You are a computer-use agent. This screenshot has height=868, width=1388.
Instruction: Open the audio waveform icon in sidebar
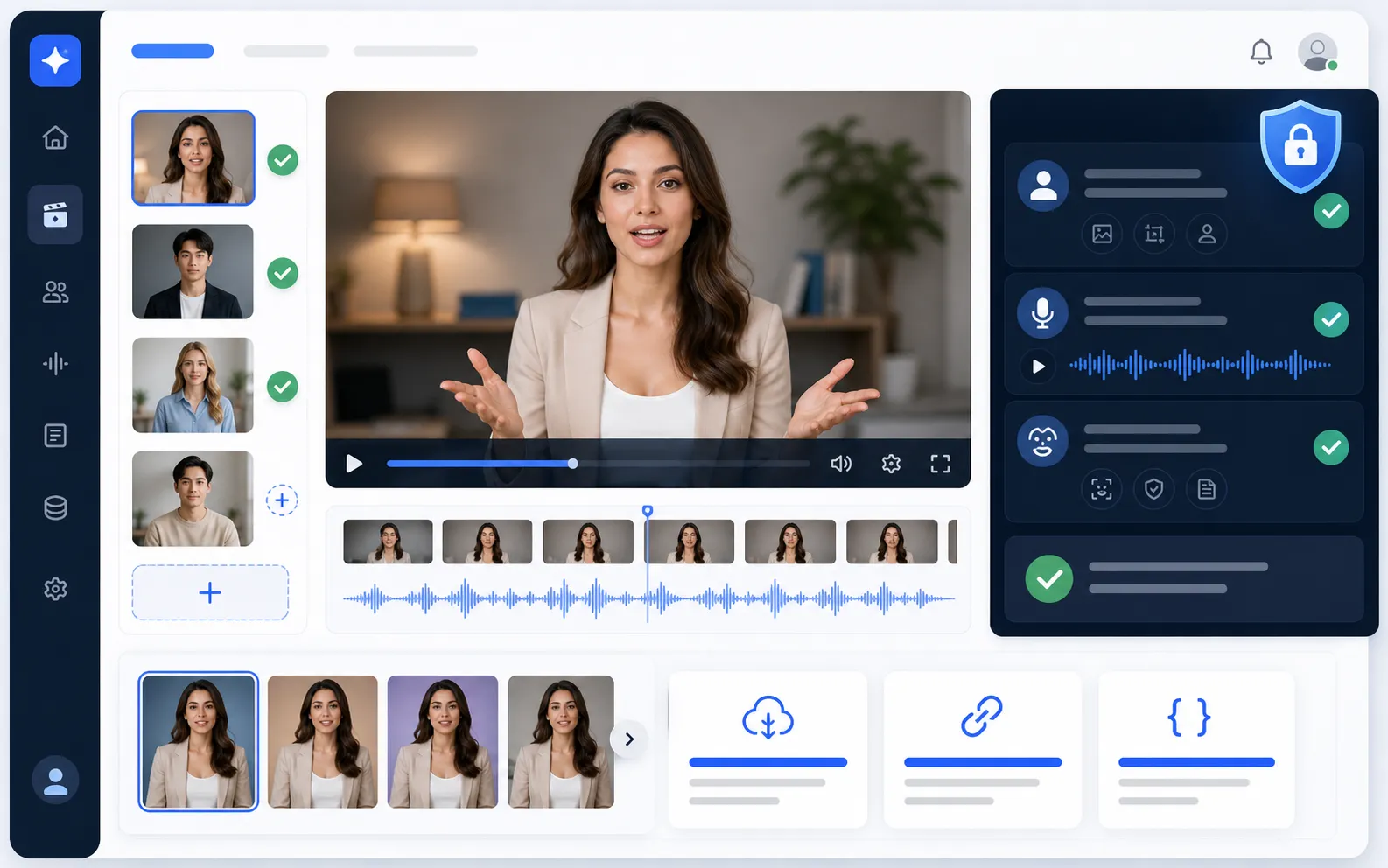(55, 363)
